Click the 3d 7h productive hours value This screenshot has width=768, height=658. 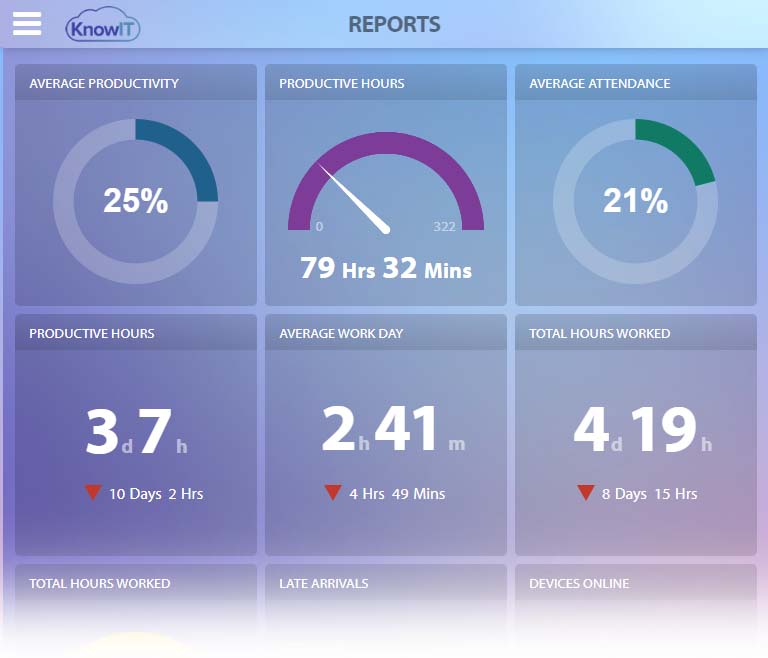(x=136, y=431)
